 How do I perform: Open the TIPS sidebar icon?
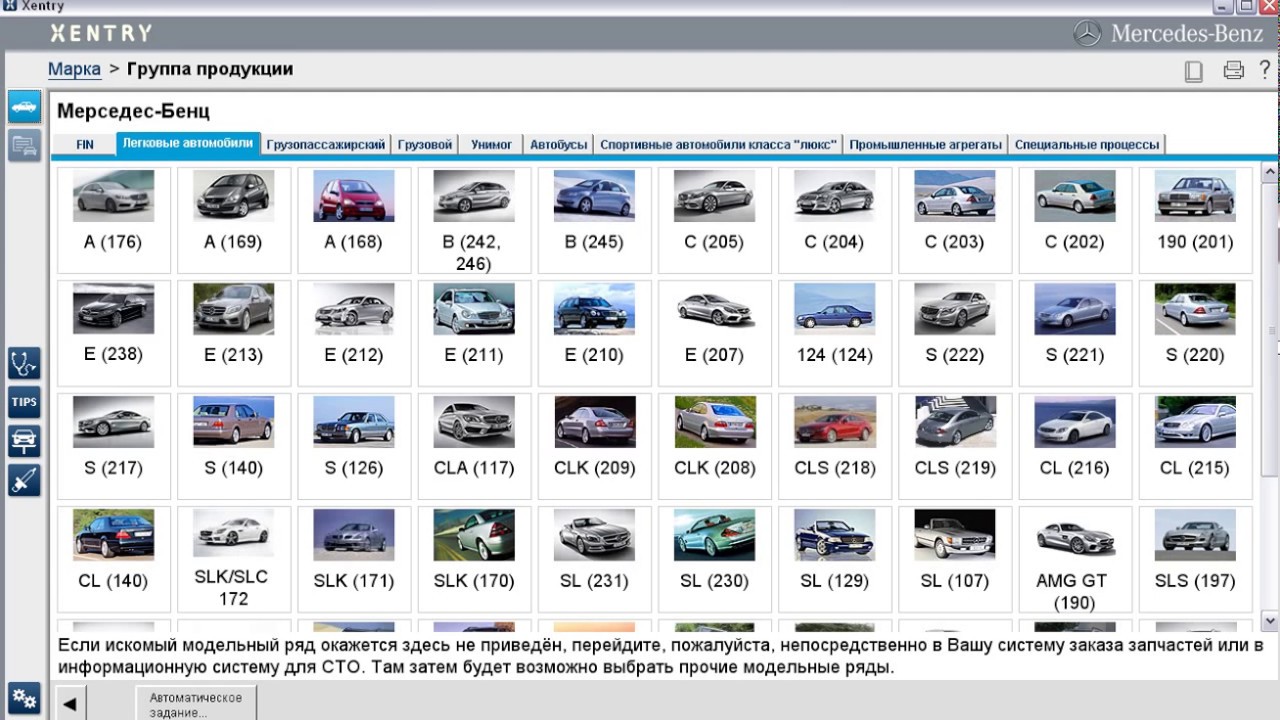click(x=24, y=402)
